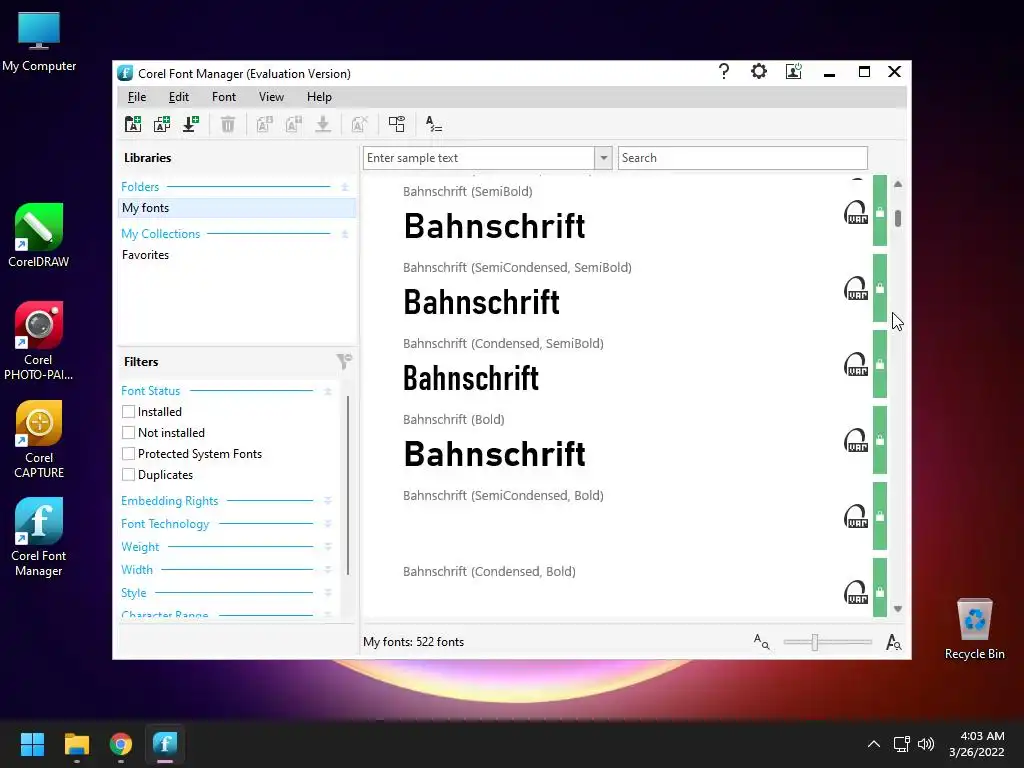The width and height of the screenshot is (1024, 768).
Task: Collapse the Folders section
Action: [x=345, y=187]
